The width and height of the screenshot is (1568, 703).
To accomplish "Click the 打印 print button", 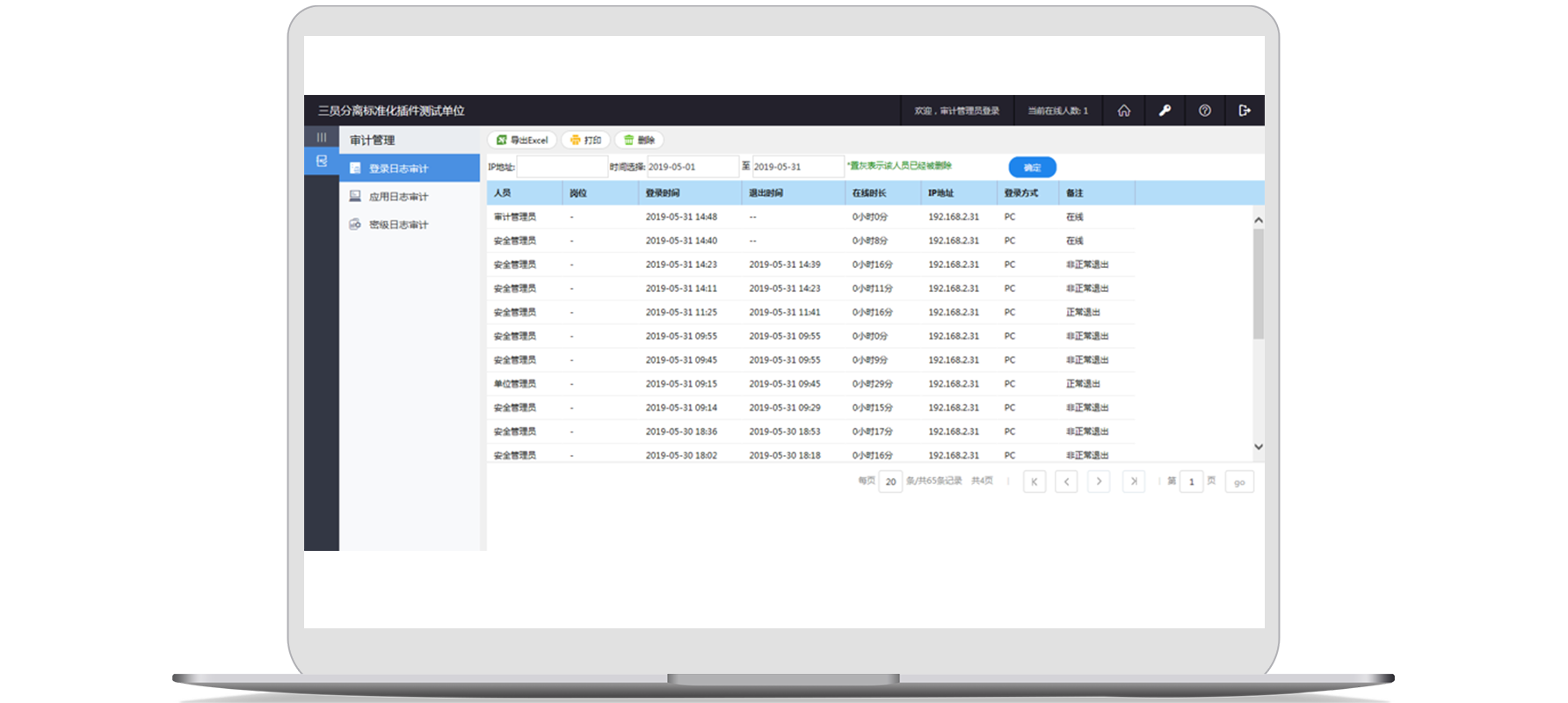I will point(585,141).
